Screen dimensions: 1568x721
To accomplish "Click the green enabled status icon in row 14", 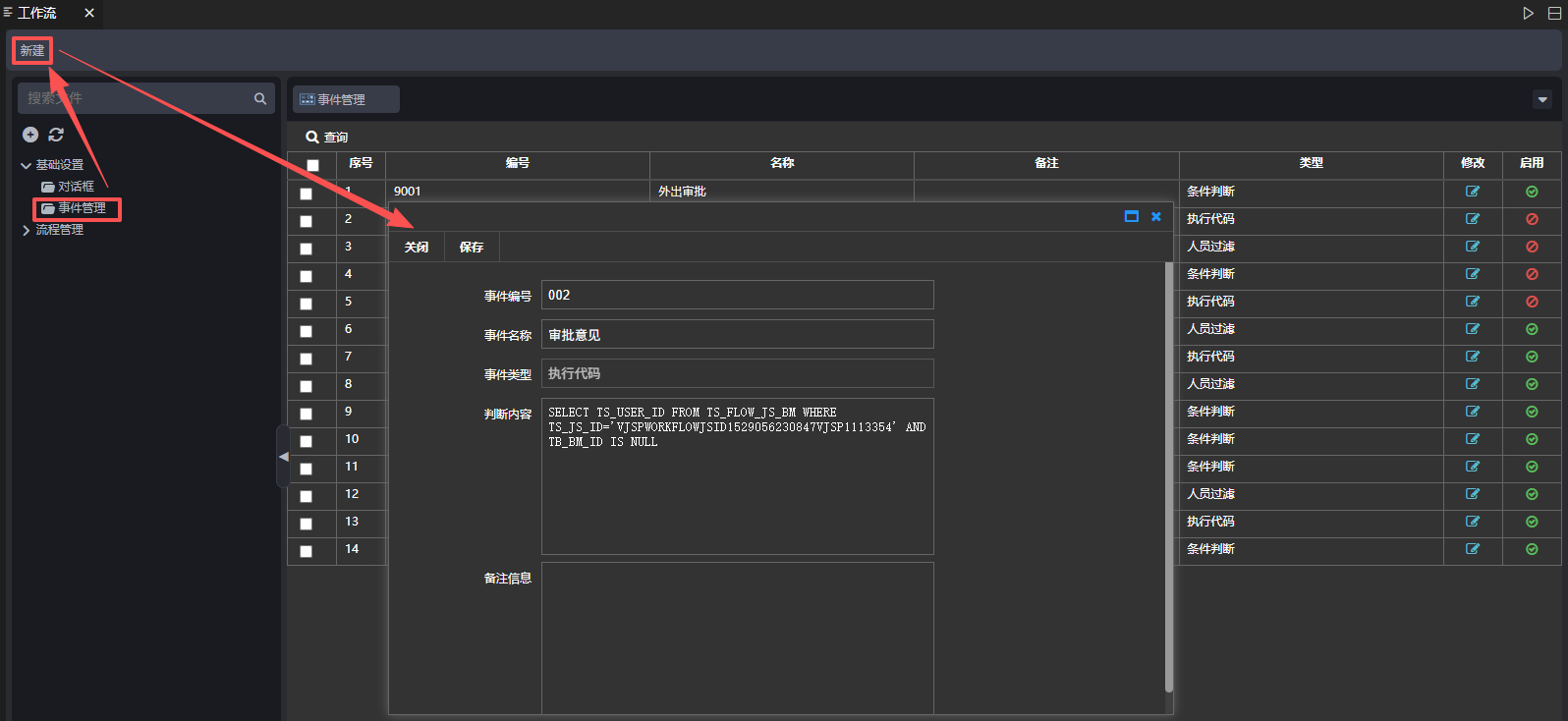I will pyautogui.click(x=1531, y=549).
